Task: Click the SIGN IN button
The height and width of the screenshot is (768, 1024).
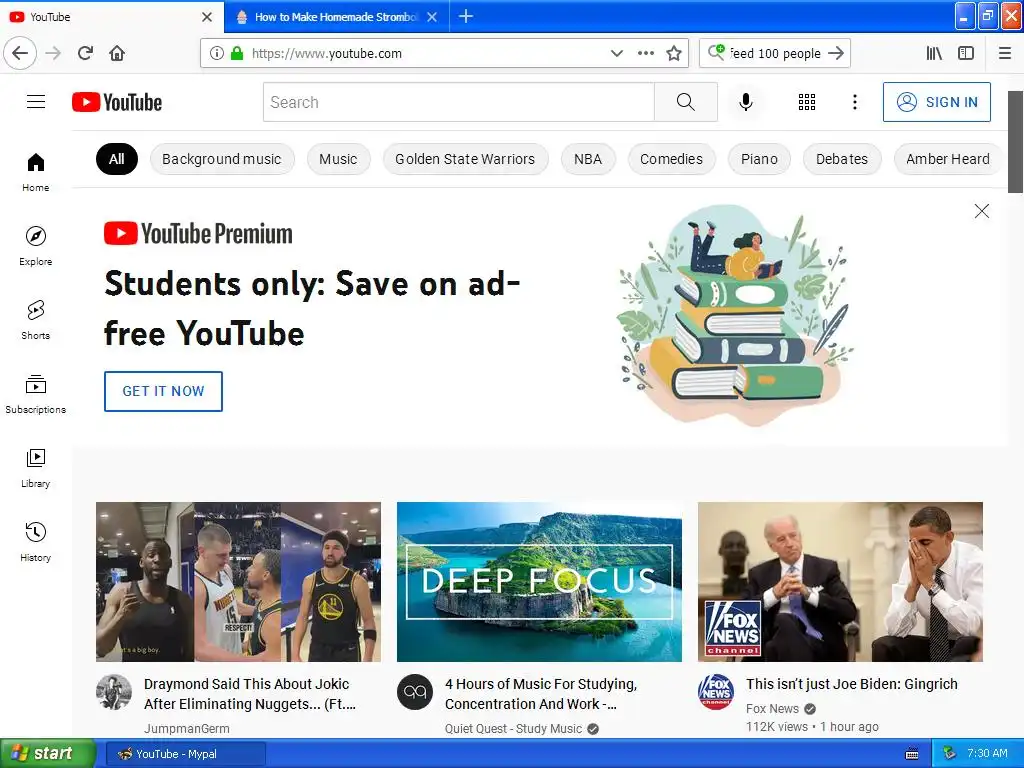Action: tap(936, 102)
